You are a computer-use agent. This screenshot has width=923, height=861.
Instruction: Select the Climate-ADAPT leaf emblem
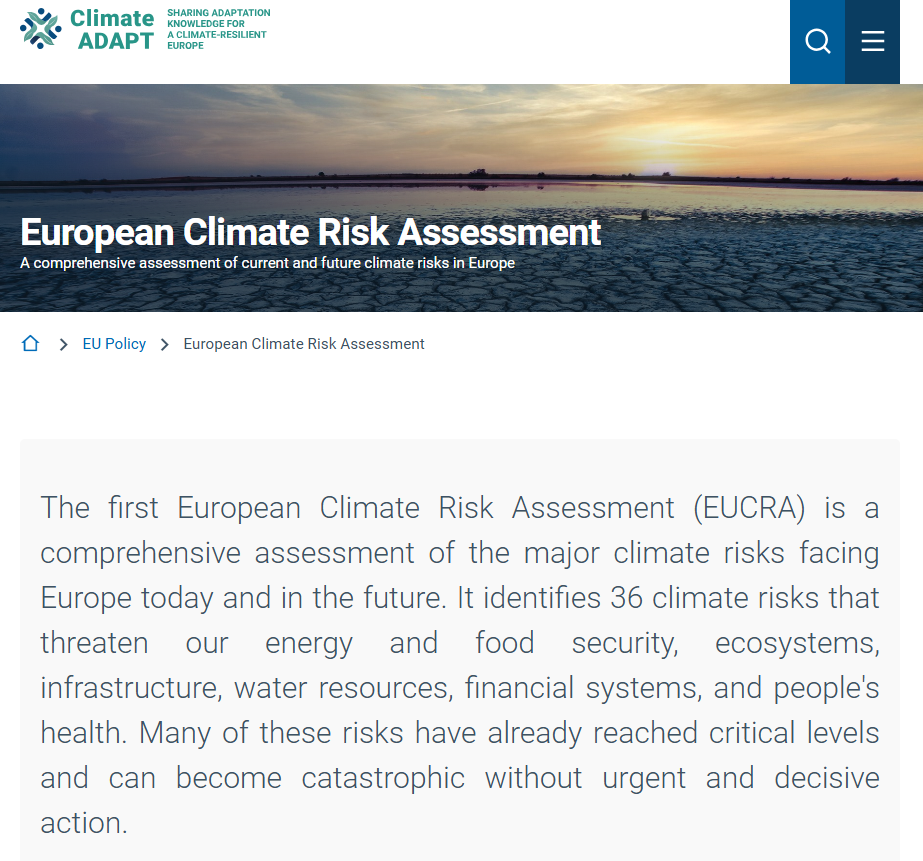pyautogui.click(x=38, y=29)
